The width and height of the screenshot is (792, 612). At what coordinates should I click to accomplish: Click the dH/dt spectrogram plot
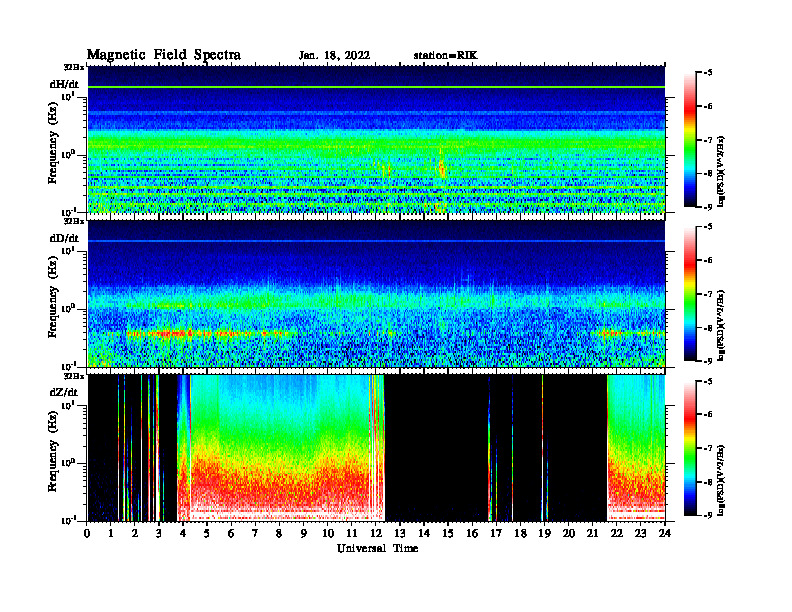(x=376, y=139)
